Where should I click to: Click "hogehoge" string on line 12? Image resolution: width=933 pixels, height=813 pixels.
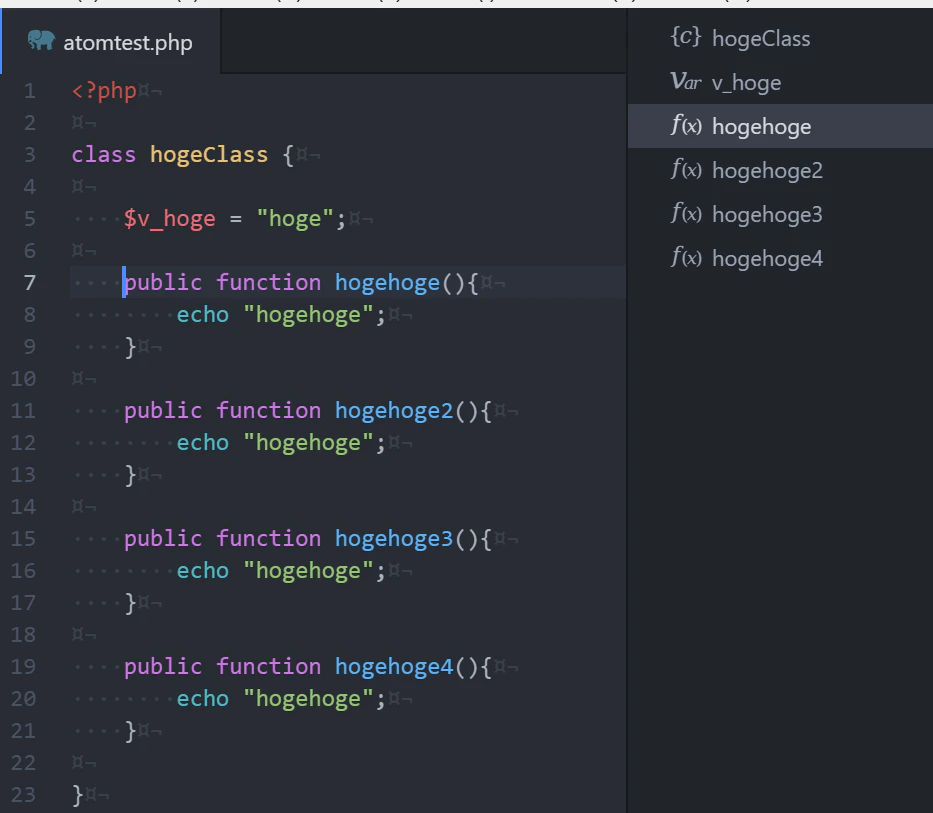tap(308, 442)
